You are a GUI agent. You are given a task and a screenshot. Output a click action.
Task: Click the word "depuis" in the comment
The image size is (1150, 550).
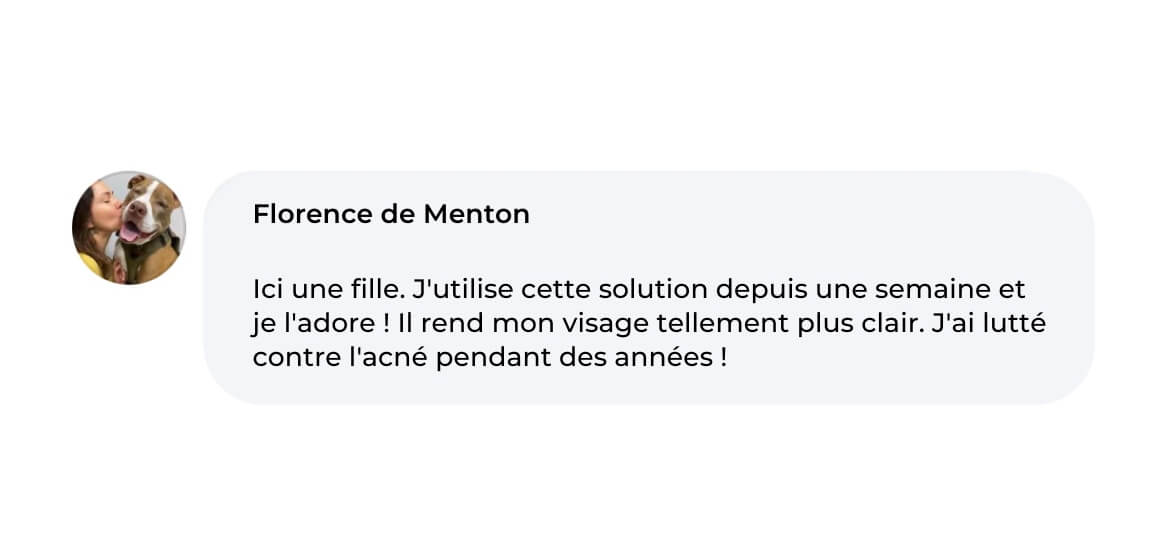point(762,291)
